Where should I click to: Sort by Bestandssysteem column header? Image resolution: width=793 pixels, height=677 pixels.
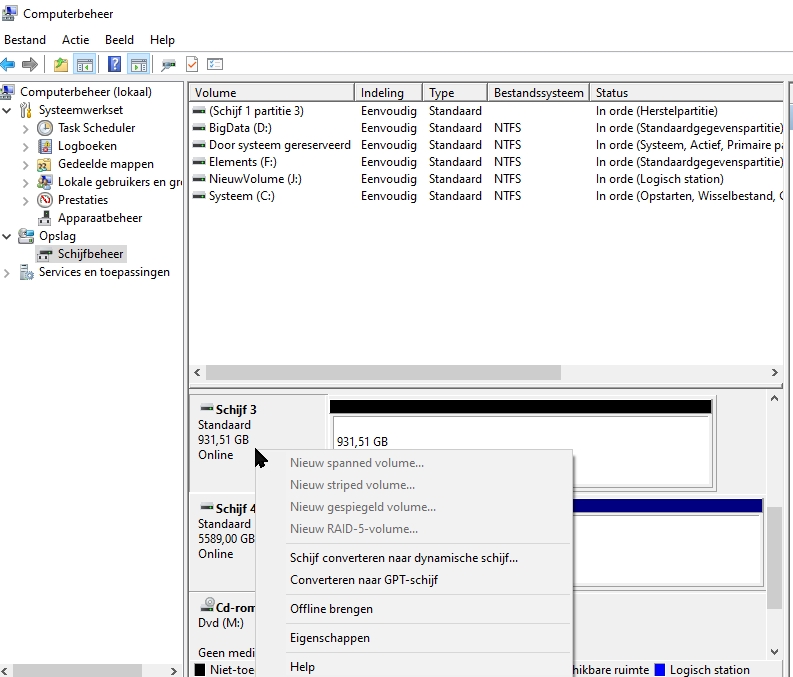(538, 93)
